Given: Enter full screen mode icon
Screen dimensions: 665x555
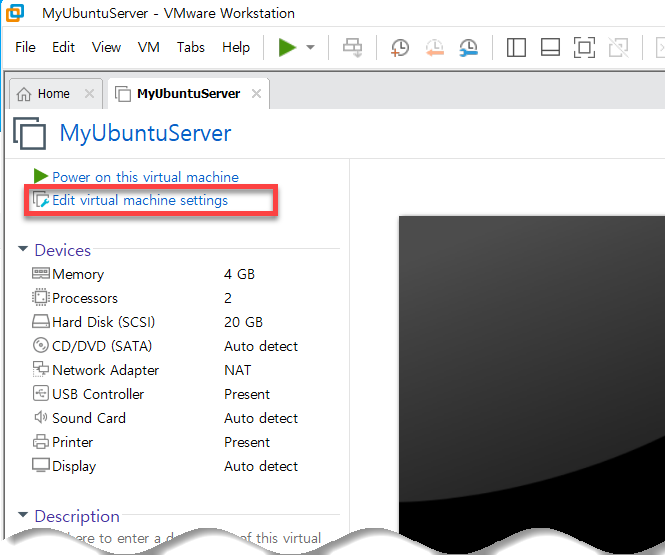Looking at the screenshot, I should [x=584, y=47].
